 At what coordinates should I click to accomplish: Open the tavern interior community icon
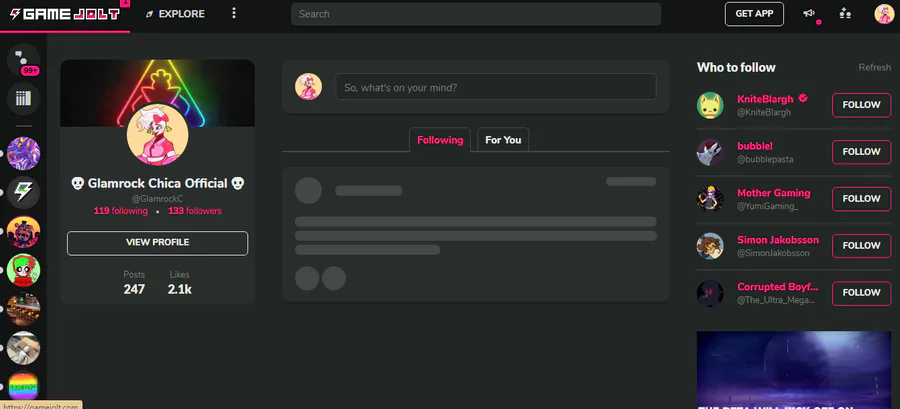click(x=24, y=309)
